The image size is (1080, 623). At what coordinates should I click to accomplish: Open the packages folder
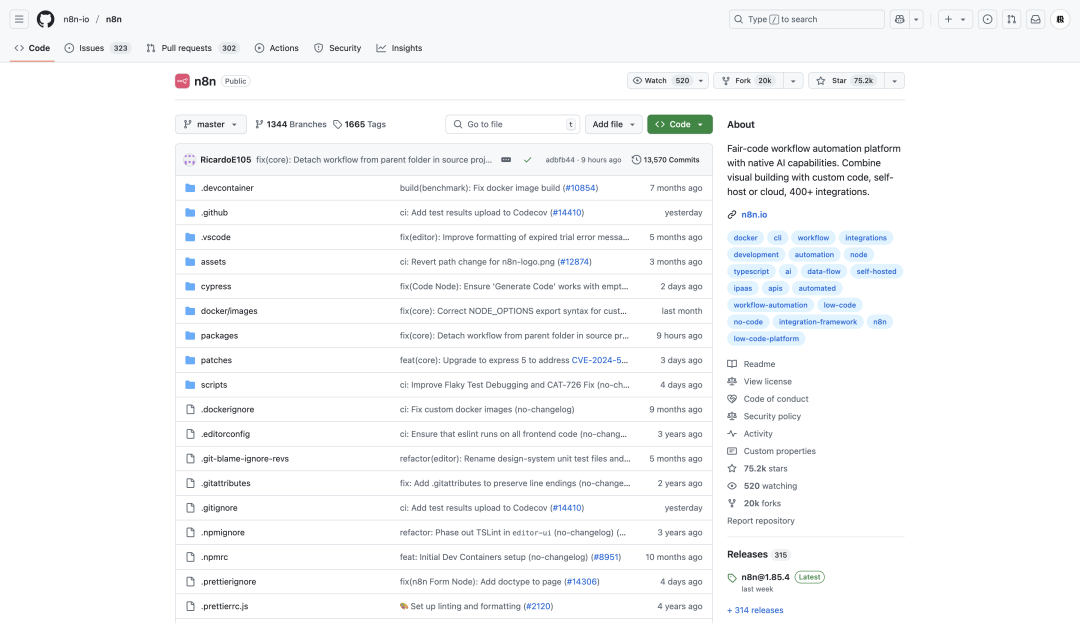(x=219, y=336)
